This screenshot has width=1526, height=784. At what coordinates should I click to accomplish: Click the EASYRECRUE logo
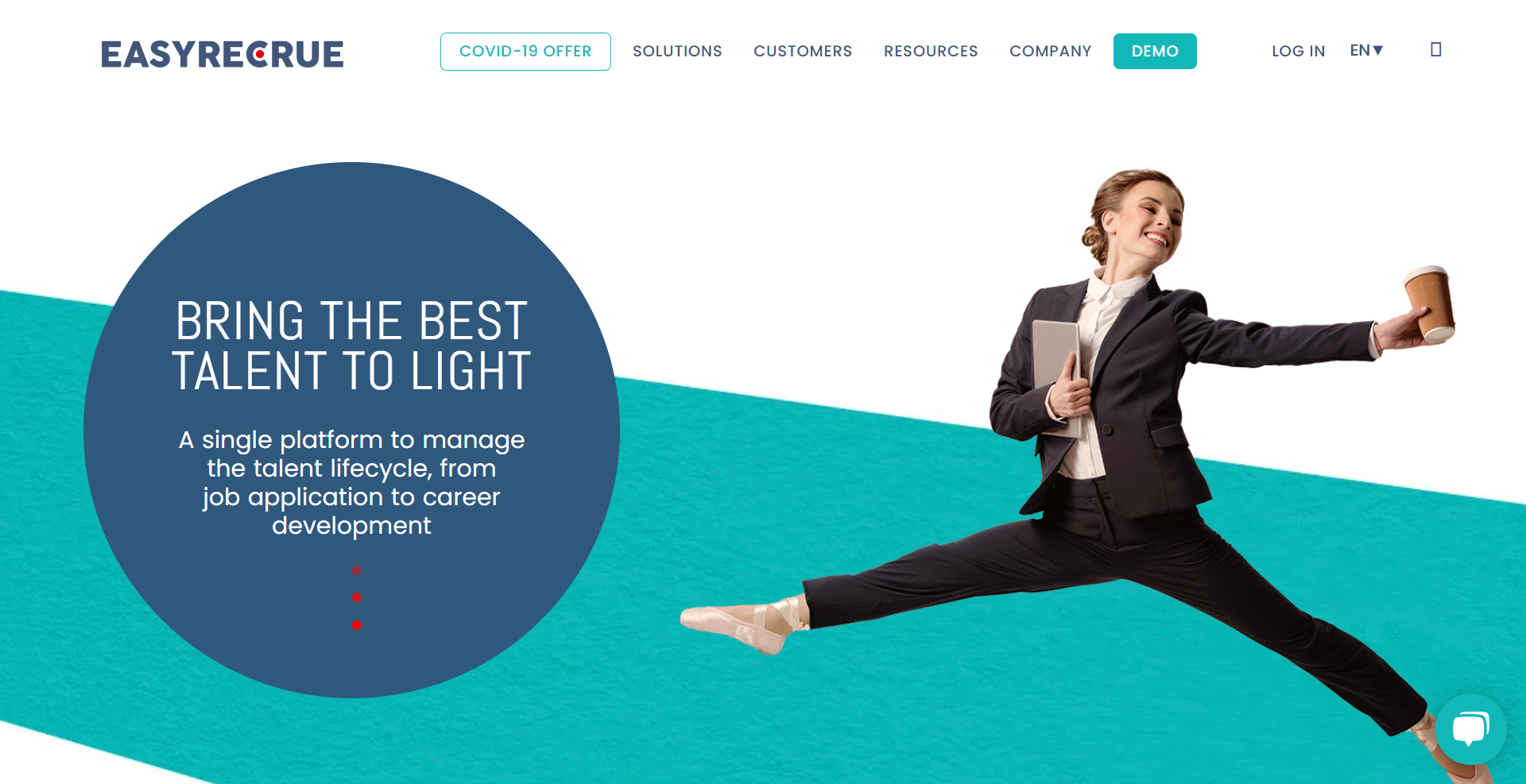click(x=223, y=54)
